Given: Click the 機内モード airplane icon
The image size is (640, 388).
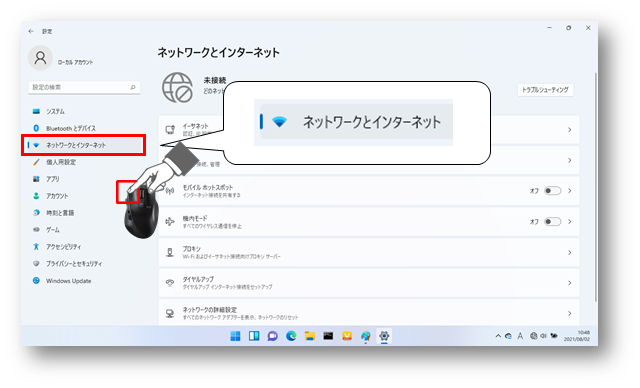Looking at the screenshot, I should 170,222.
